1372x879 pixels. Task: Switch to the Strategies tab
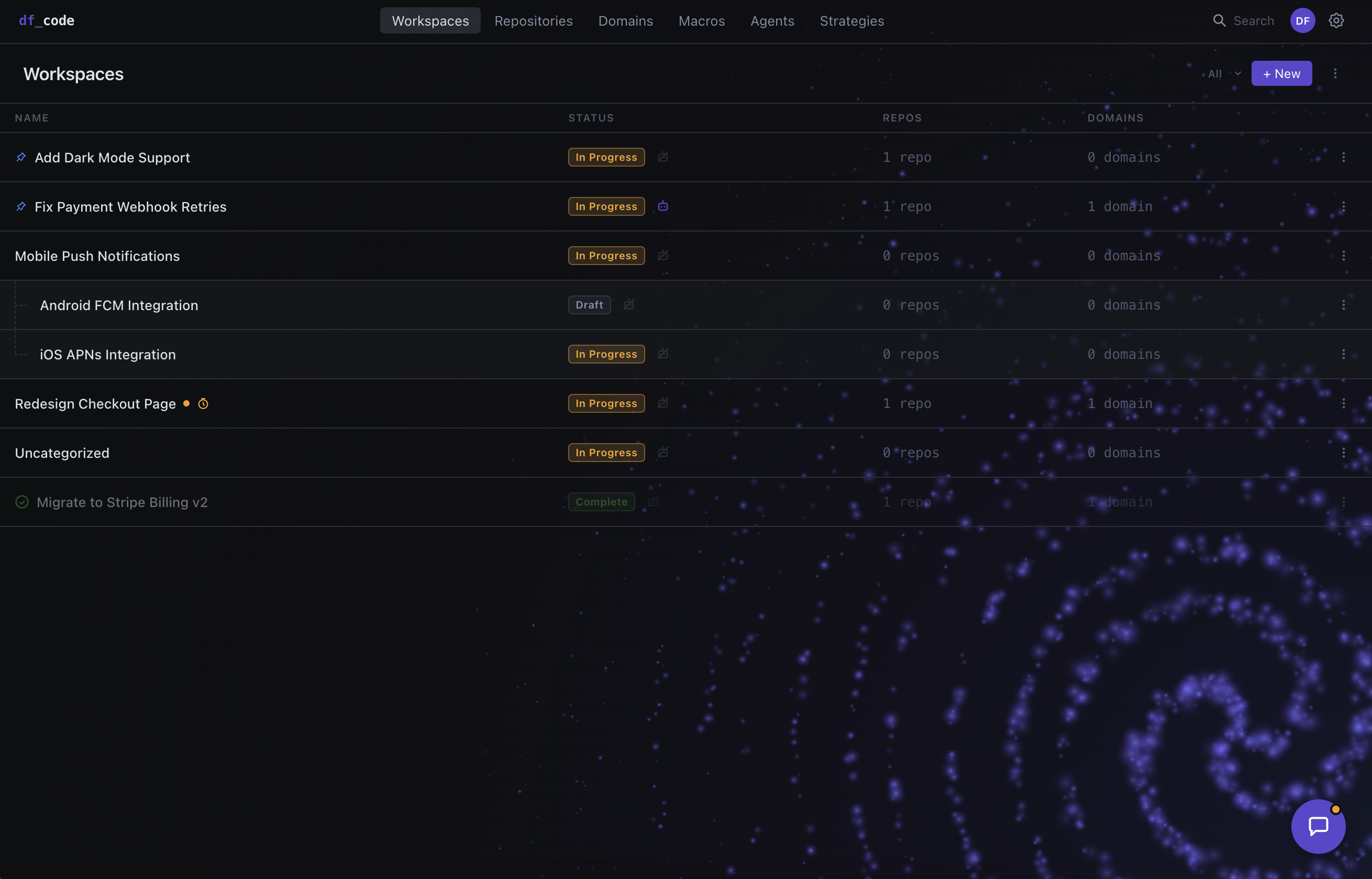pos(851,20)
